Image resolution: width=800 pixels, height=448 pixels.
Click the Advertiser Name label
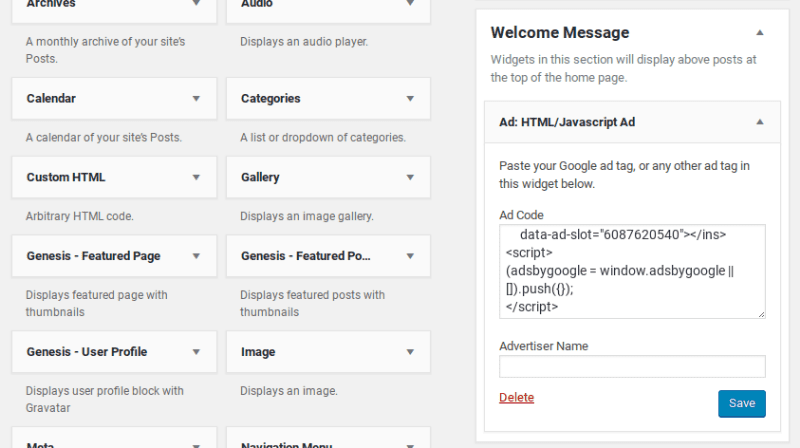point(543,346)
